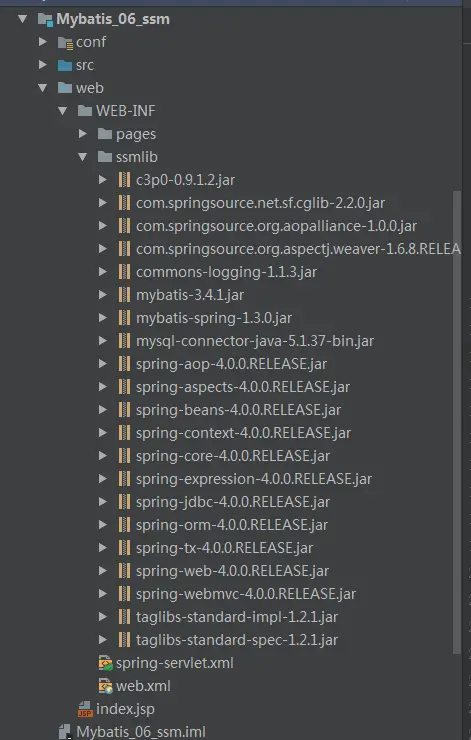Select mysql-connector-java-5.1.37-bin.jar entry
Image resolution: width=471 pixels, height=740 pixels.
pyautogui.click(x=255, y=341)
